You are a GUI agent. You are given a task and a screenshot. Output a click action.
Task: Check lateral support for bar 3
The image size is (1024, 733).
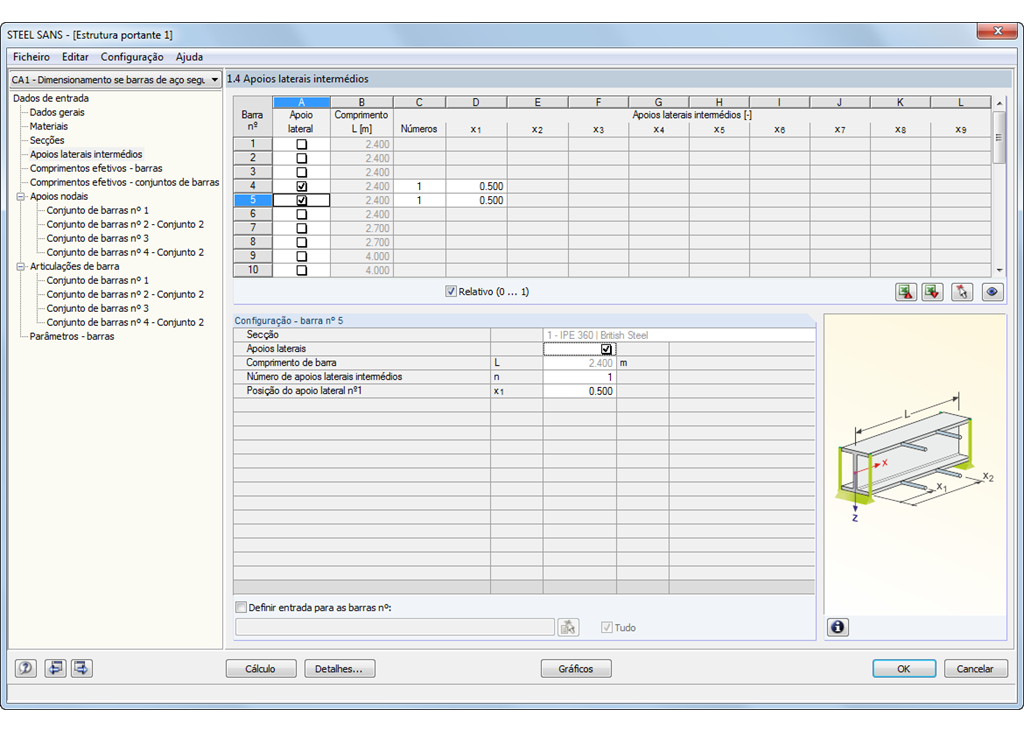(x=302, y=172)
